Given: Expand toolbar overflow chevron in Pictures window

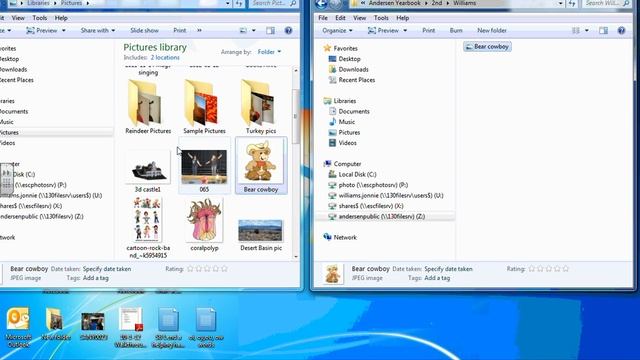Looking at the screenshot, I should tap(199, 30).
